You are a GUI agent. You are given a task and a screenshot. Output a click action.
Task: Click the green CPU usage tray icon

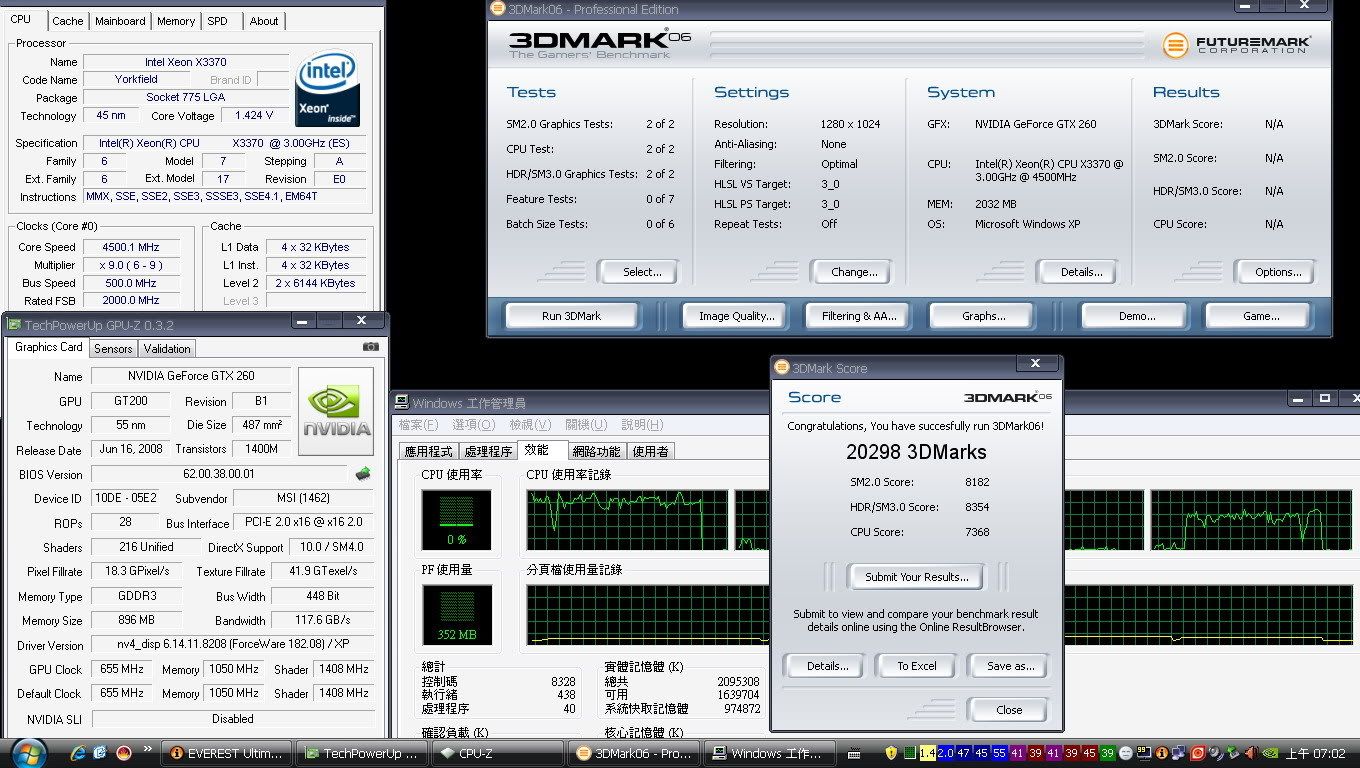pos(909,753)
